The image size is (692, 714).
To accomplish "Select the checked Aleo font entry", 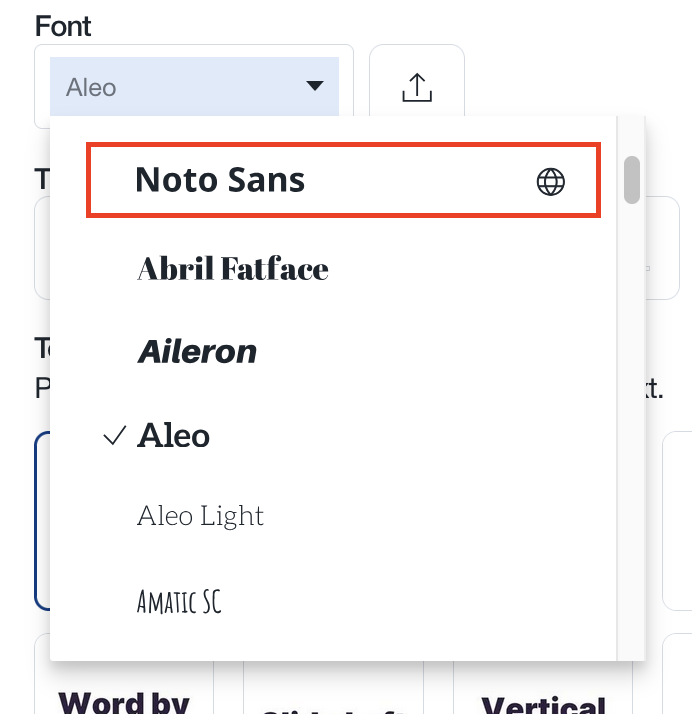I will pyautogui.click(x=174, y=435).
